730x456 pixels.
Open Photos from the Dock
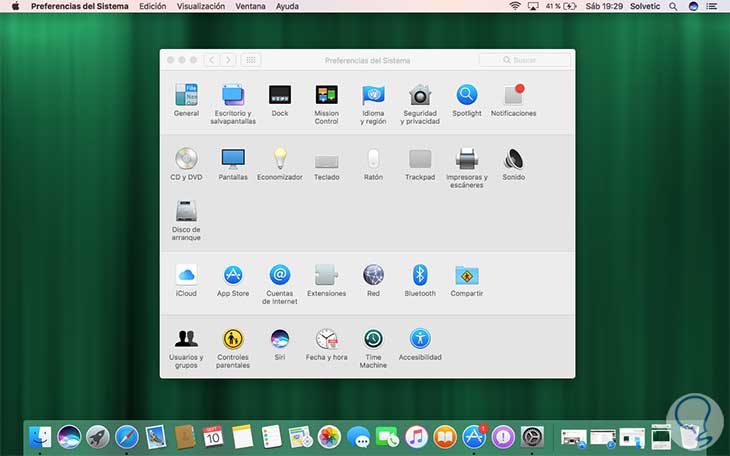(329, 437)
